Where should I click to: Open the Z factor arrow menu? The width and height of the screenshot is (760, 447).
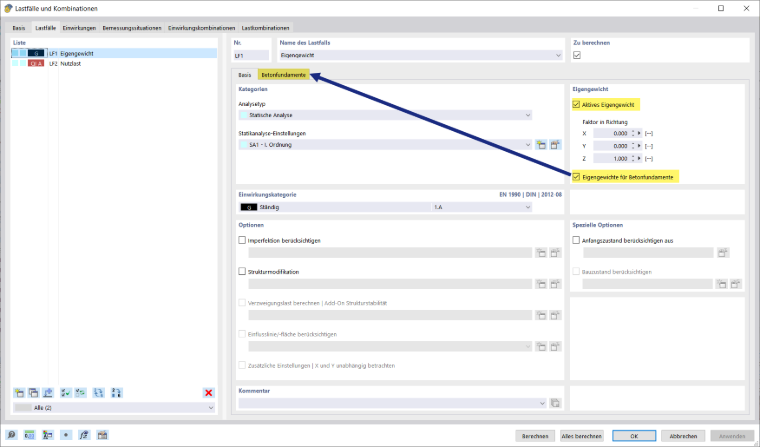639,159
